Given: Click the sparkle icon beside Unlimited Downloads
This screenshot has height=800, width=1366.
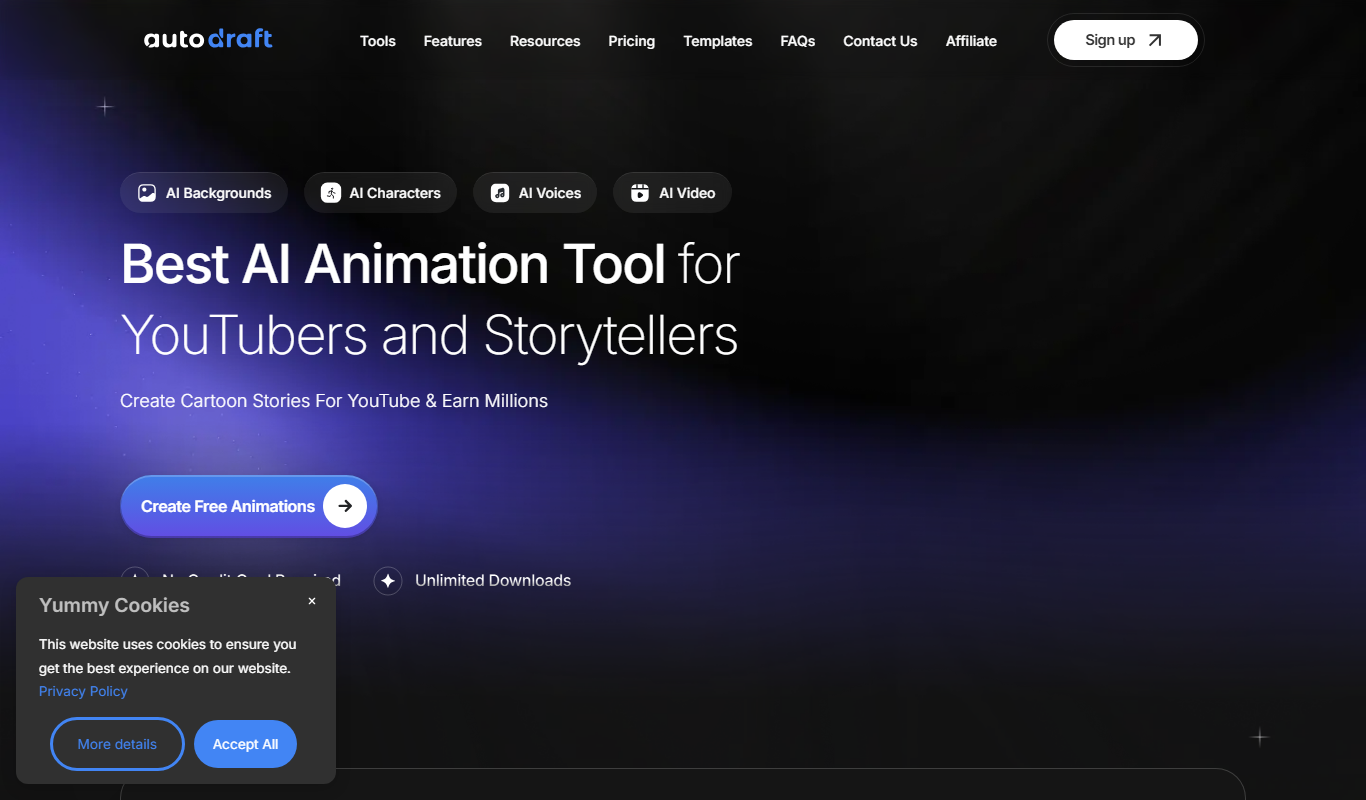Looking at the screenshot, I should click(388, 581).
